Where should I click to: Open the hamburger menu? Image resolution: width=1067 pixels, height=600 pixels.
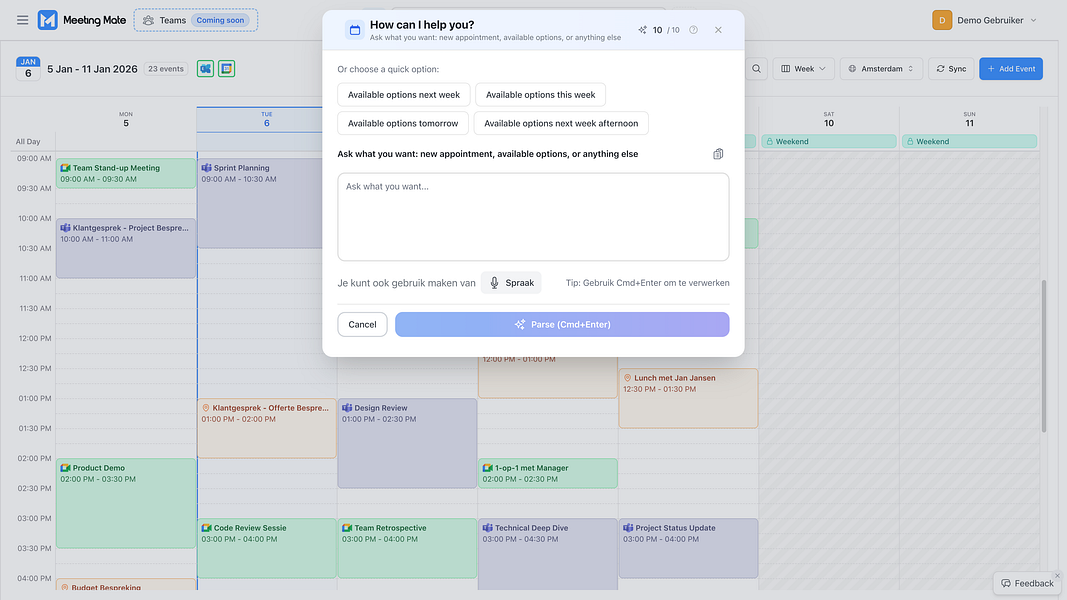[x=22, y=20]
